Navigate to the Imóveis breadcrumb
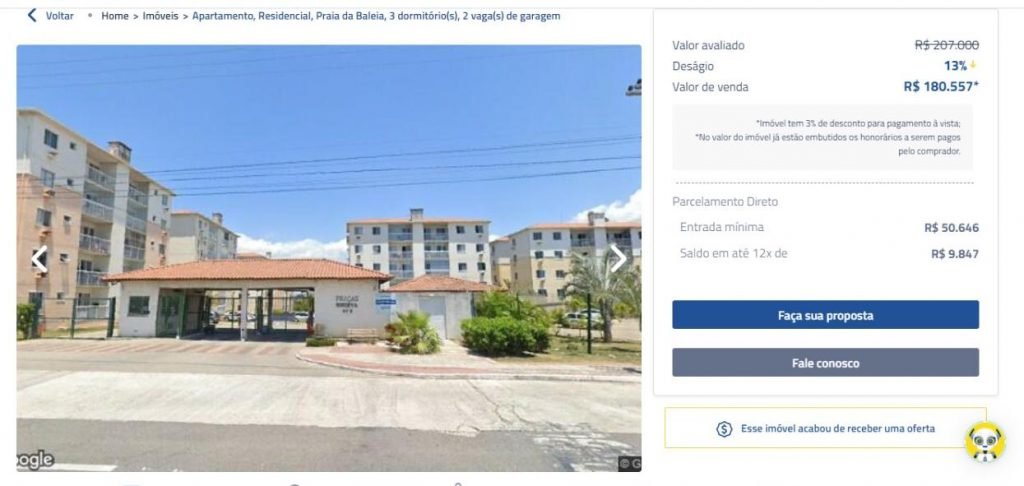Screen dimensions: 1024x486 tap(160, 16)
